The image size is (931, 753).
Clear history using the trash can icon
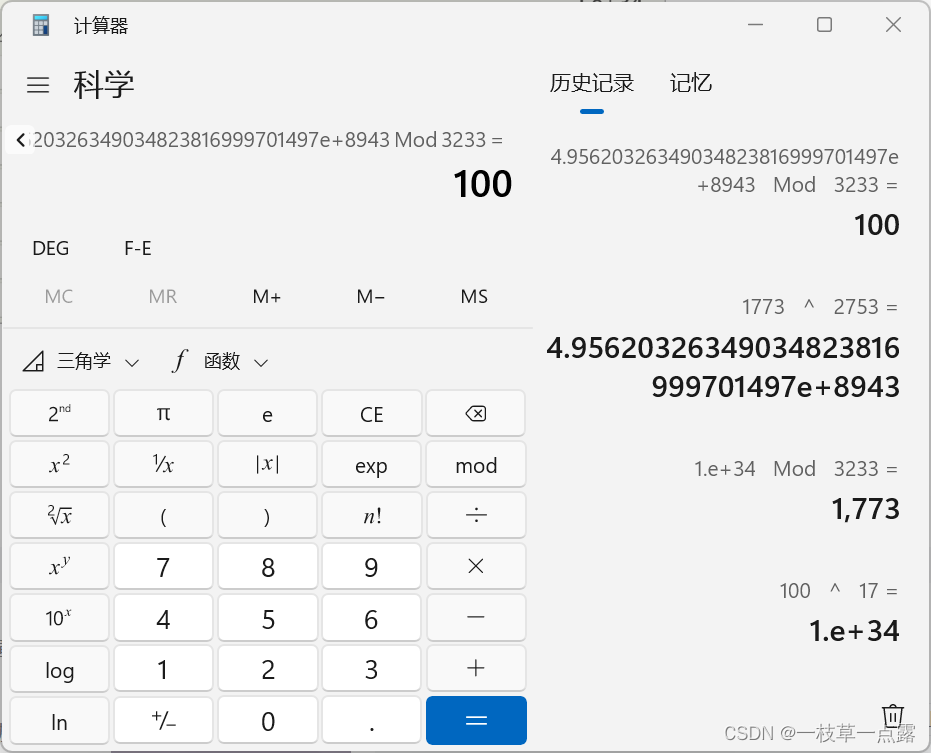point(893,716)
